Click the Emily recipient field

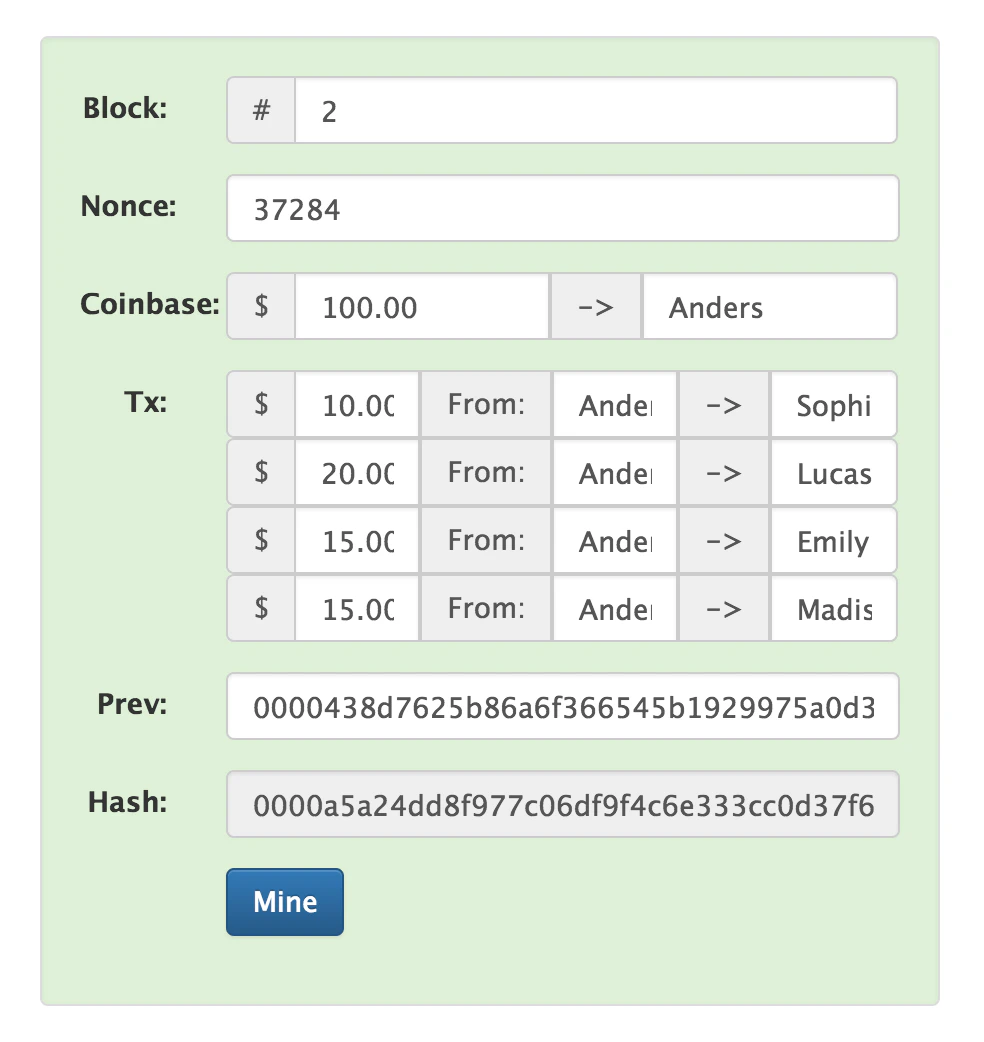coord(833,541)
